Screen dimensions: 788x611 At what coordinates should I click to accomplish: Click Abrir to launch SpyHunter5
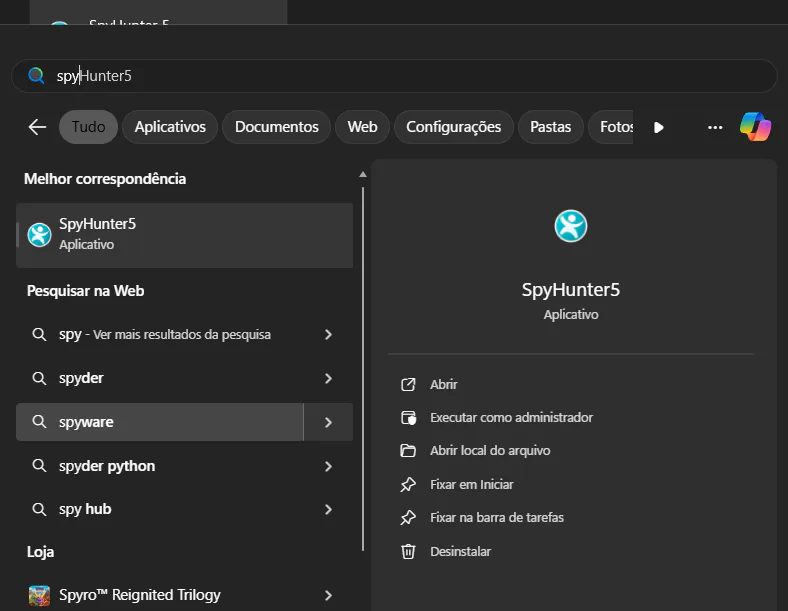tap(444, 384)
